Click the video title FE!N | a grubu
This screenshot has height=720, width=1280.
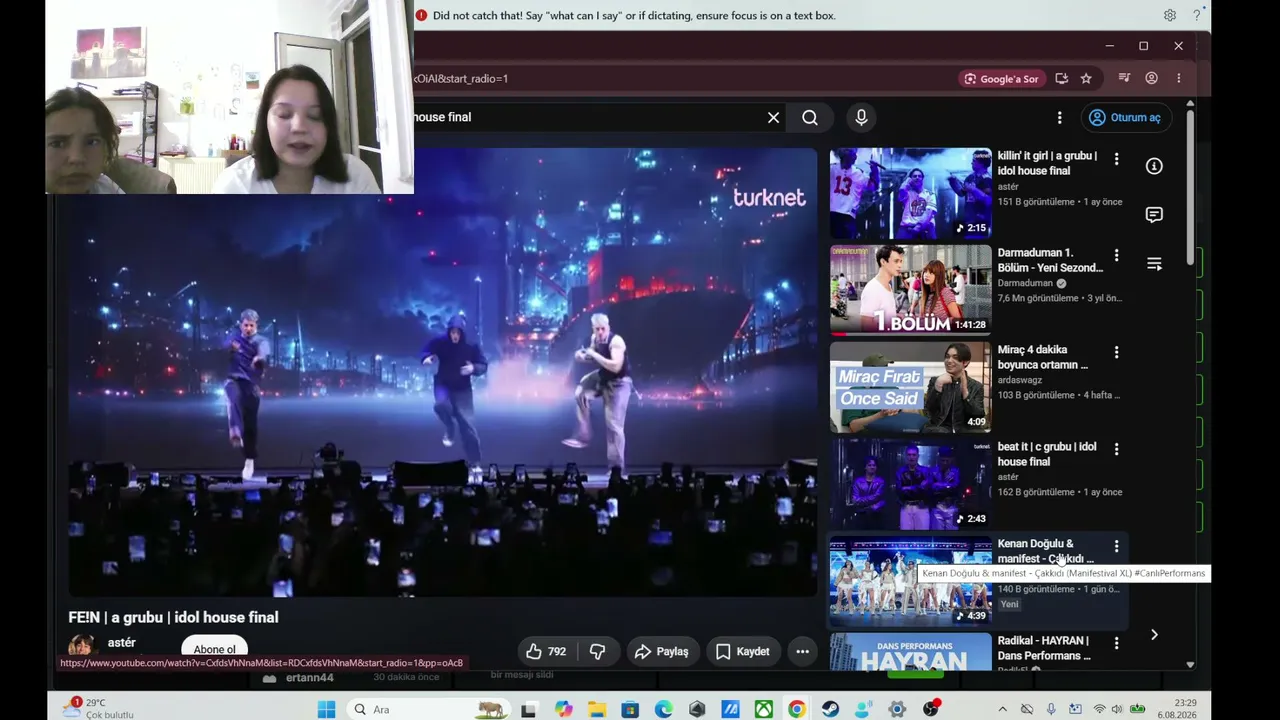[173, 617]
